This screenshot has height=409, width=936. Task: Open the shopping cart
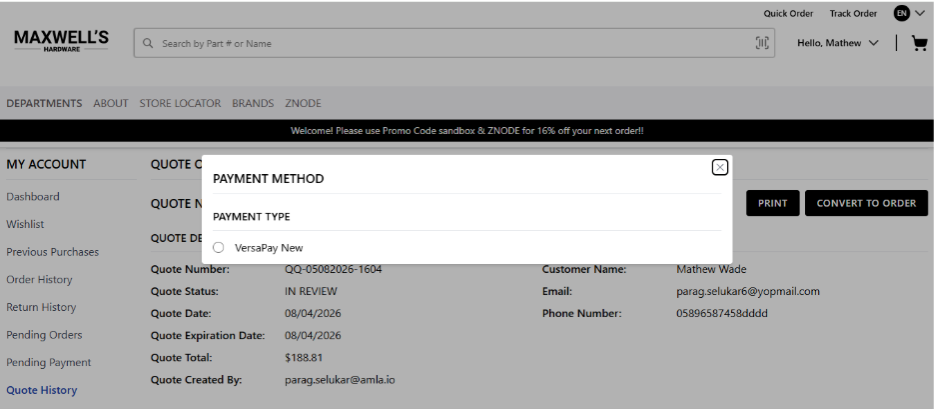point(919,43)
